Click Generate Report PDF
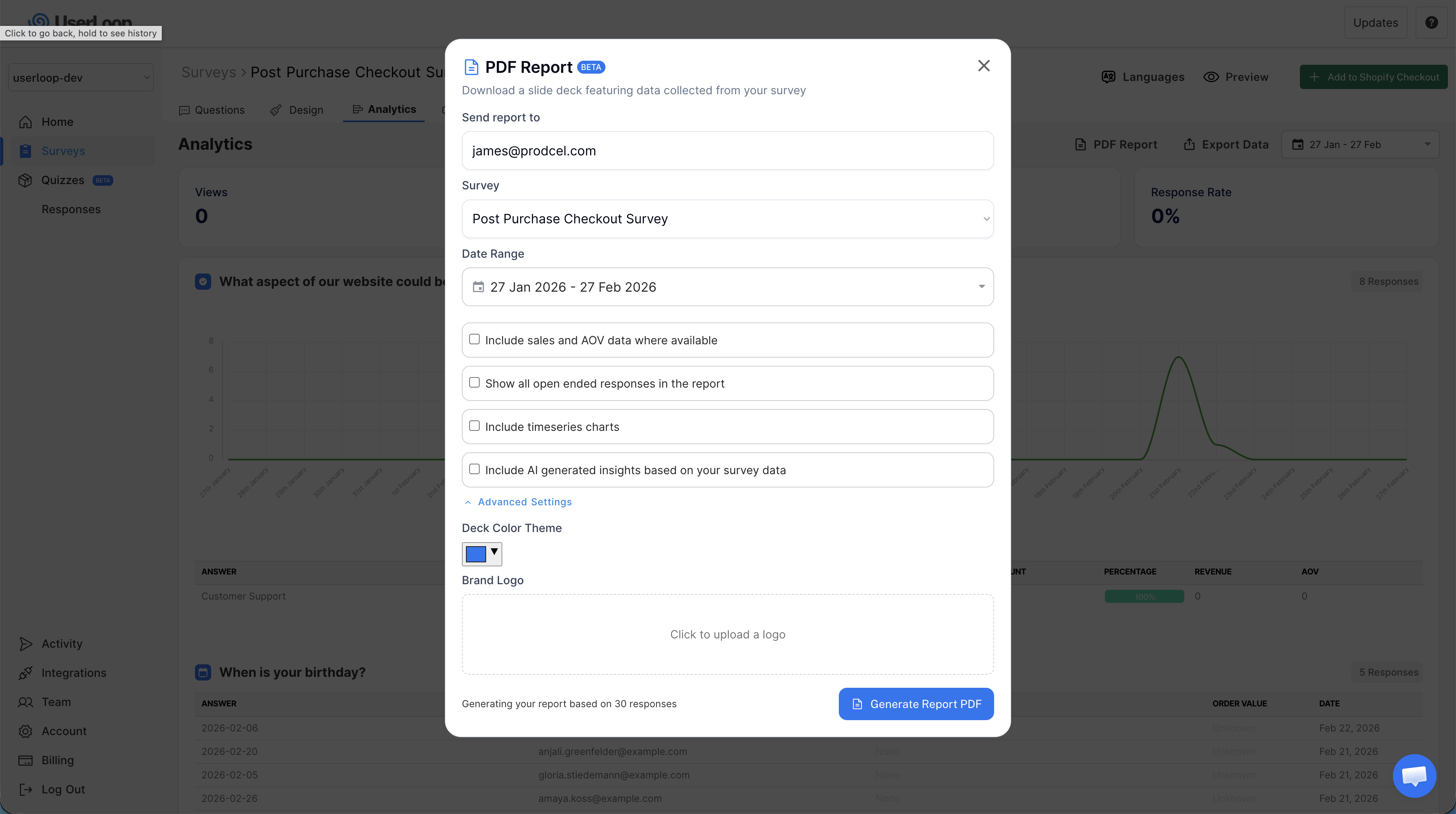 [916, 704]
